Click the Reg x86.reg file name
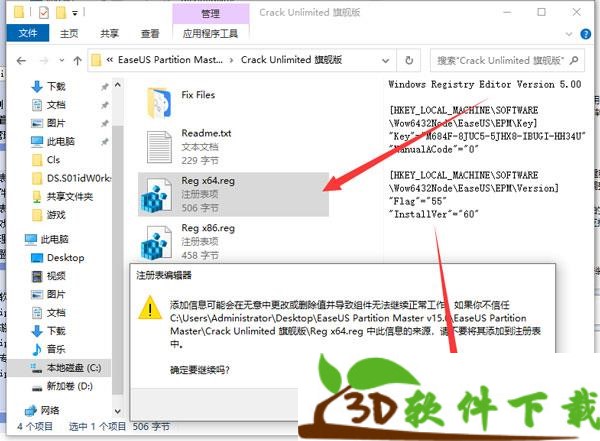Image resolution: width=600 pixels, height=441 pixels. pos(208,228)
